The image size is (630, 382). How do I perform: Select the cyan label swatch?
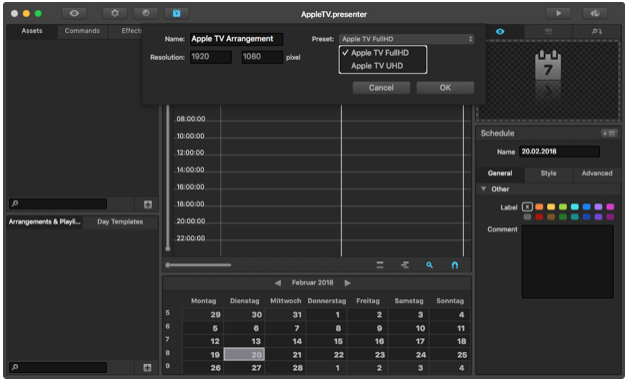[575, 207]
